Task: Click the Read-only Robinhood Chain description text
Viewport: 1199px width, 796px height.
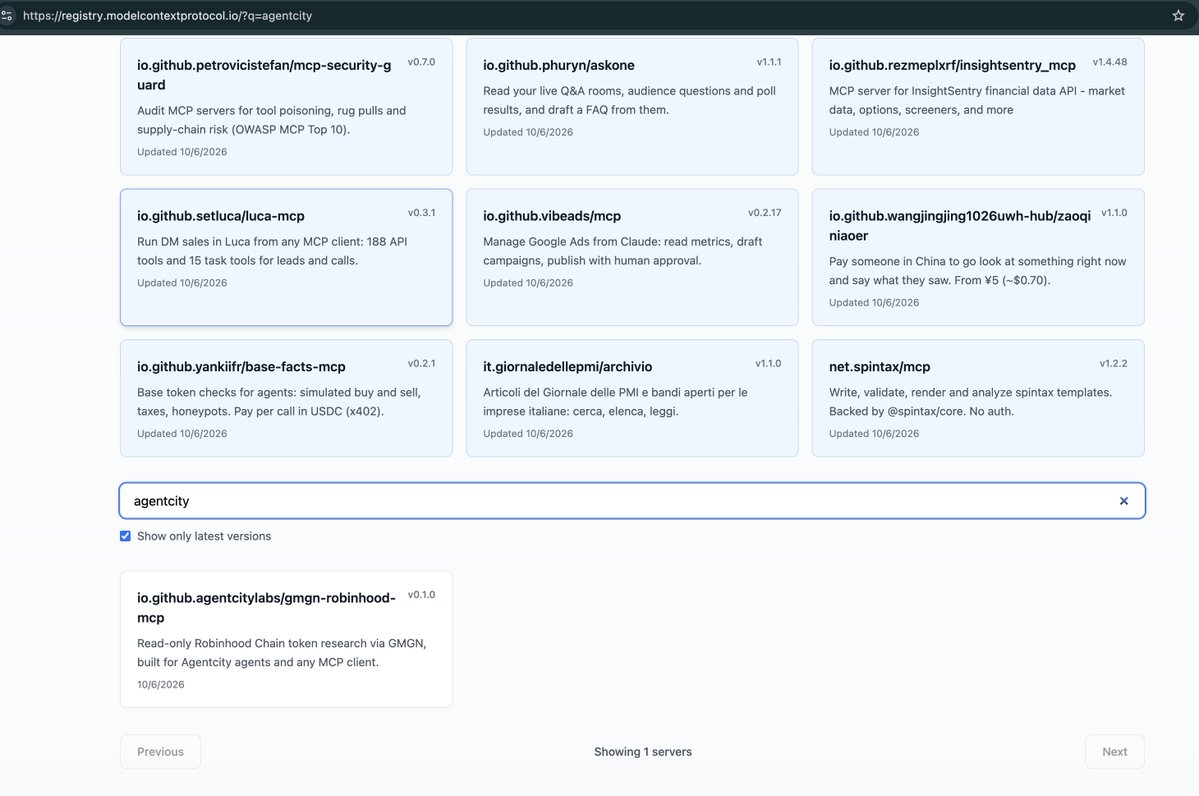Action: 281,652
